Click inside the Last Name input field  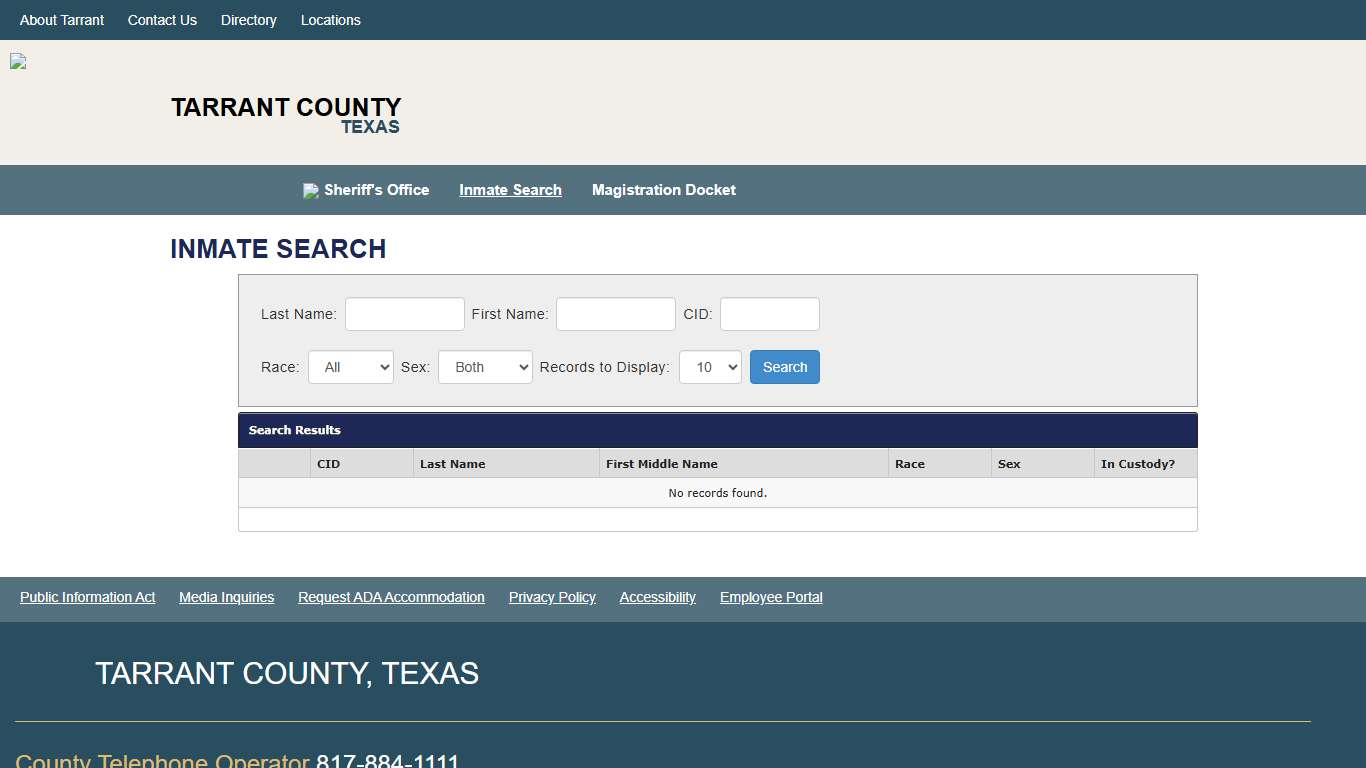pyautogui.click(x=404, y=313)
